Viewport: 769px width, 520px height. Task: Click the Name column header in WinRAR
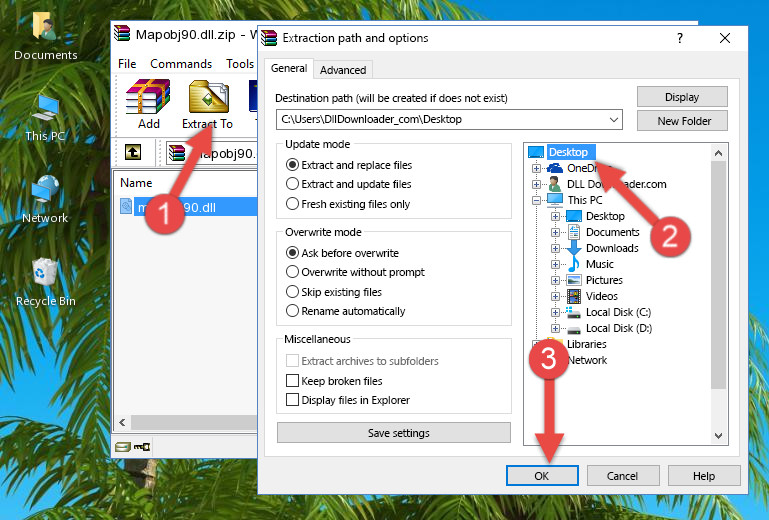tap(136, 183)
